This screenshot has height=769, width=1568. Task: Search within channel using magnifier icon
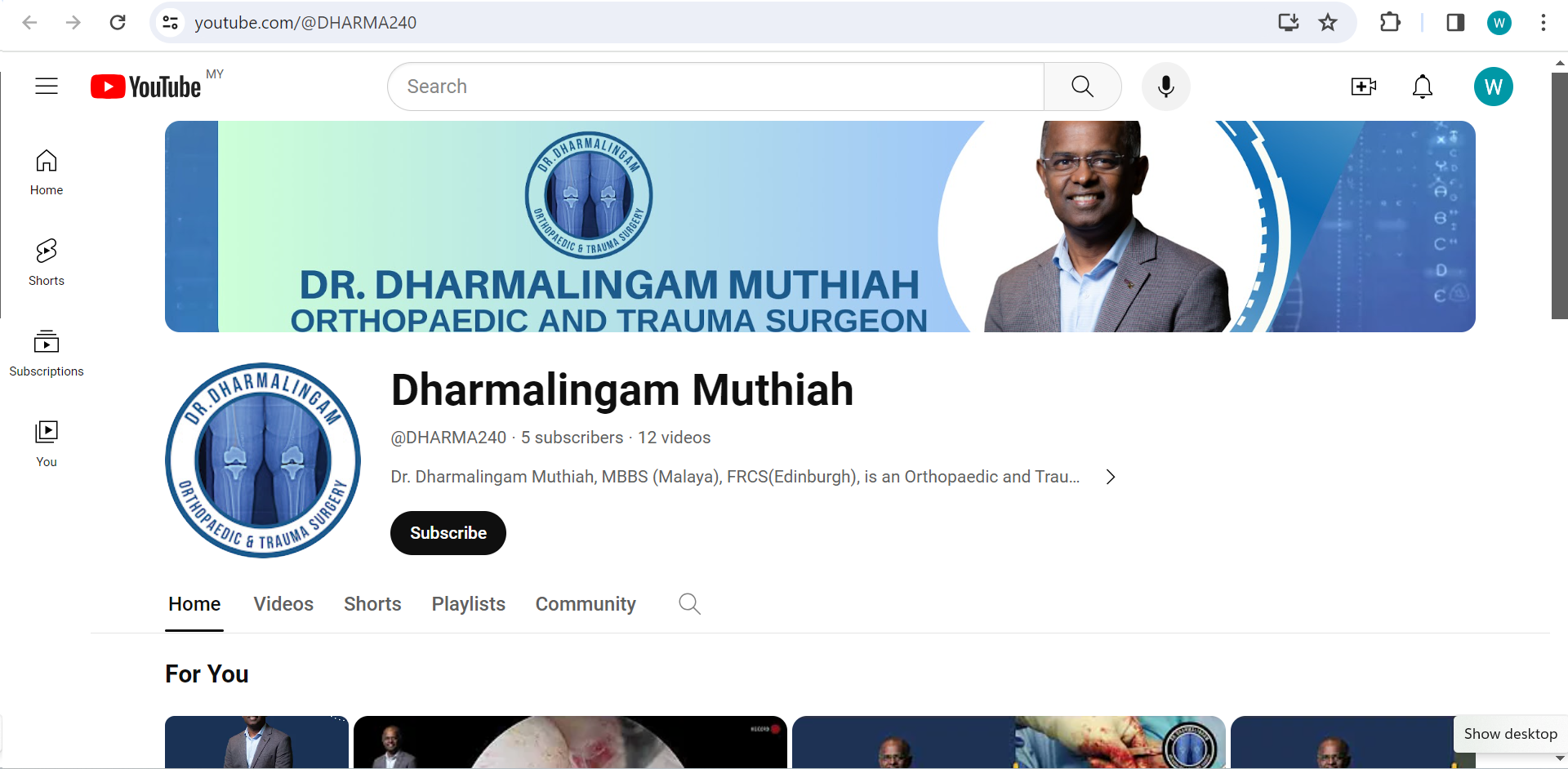tap(690, 604)
